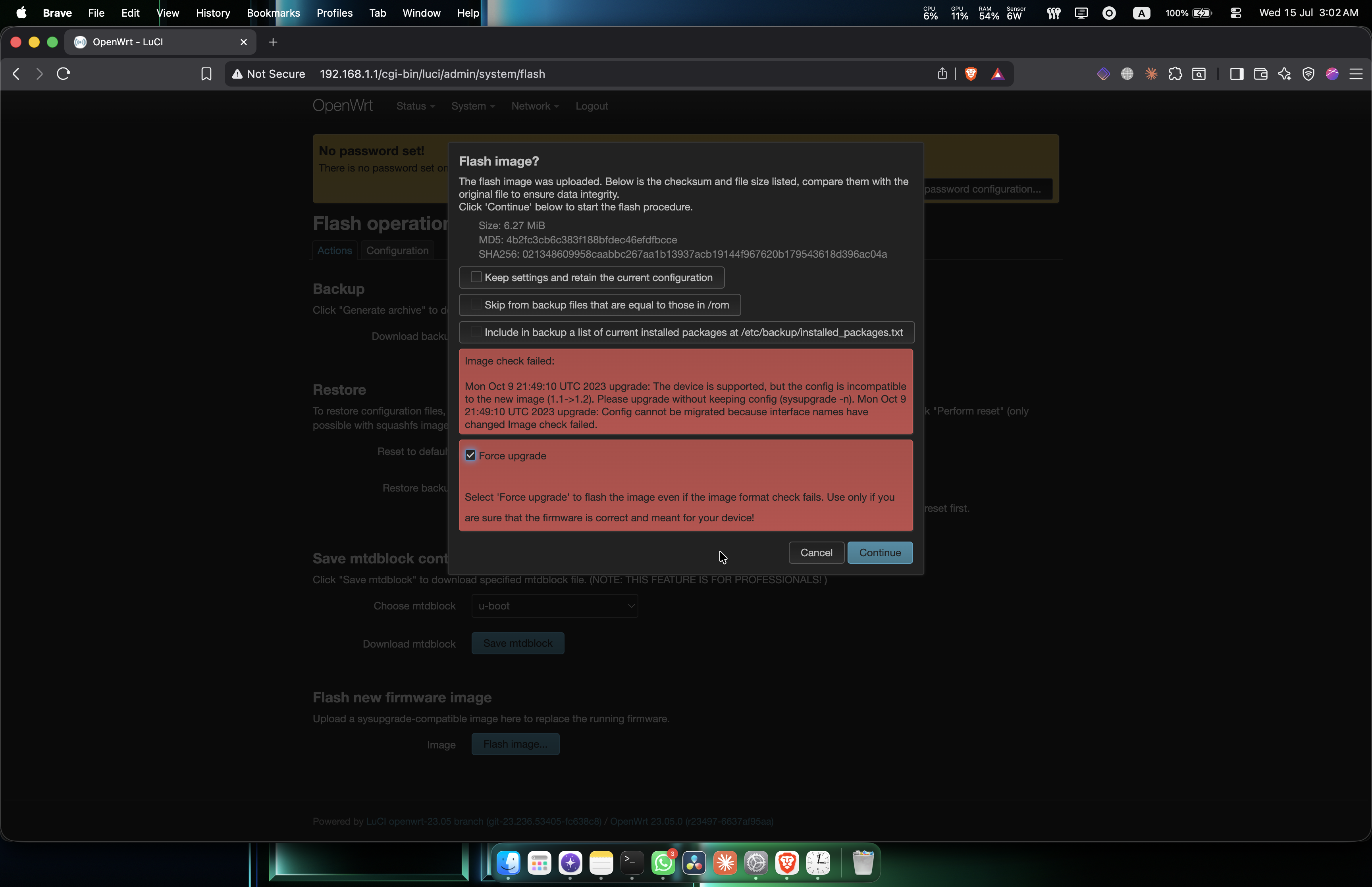Open the Choose mtdblock u-boot dropdown
This screenshot has height=887, width=1372.
click(x=555, y=606)
